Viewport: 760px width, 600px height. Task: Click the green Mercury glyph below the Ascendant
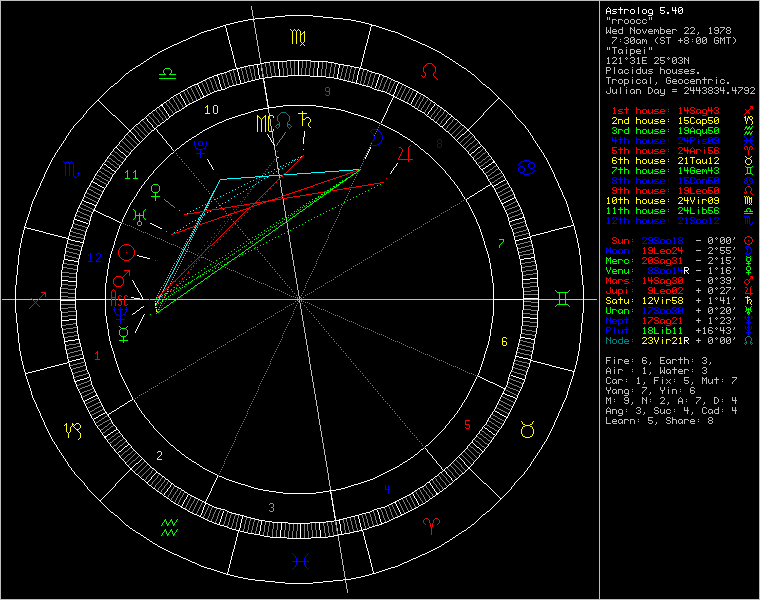pos(124,334)
